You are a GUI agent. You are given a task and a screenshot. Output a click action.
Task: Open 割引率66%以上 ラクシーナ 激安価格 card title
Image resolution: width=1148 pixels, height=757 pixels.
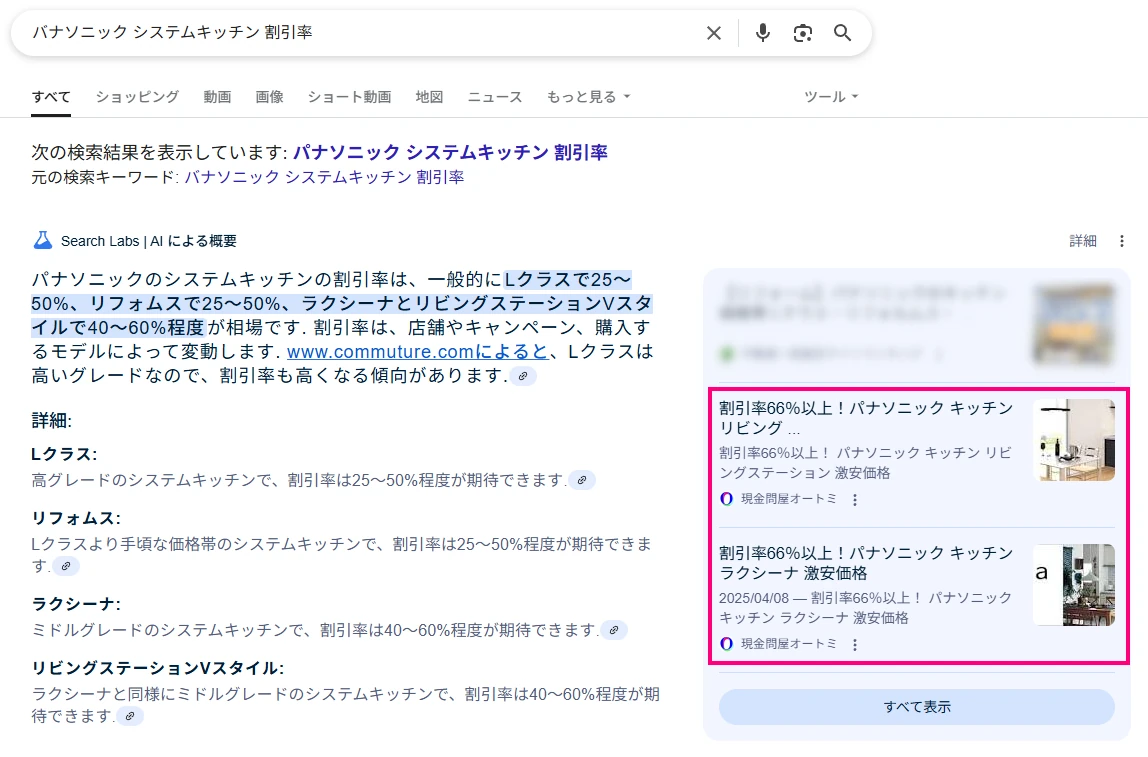(x=866, y=562)
